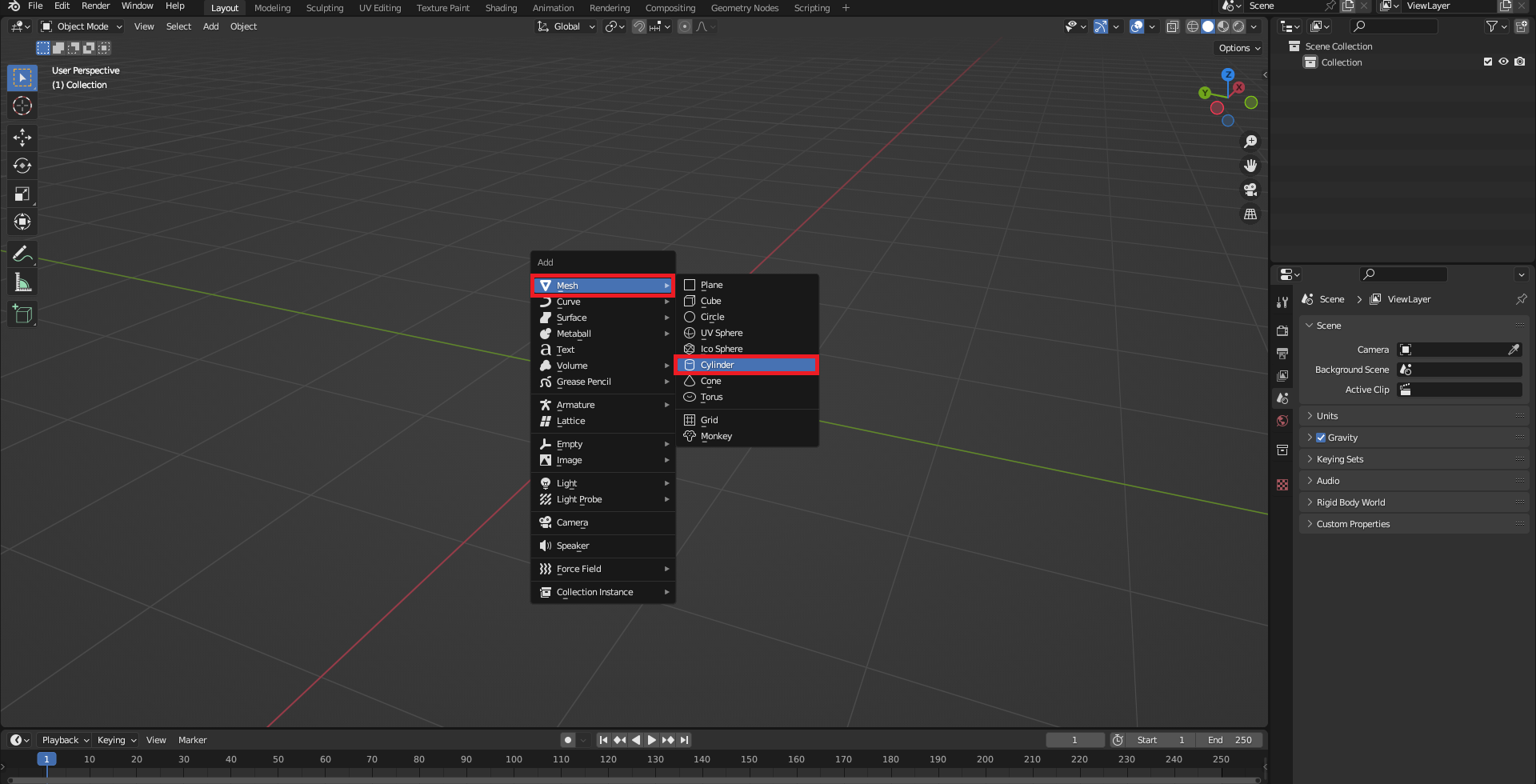Viewport: 1536px width, 784px height.
Task: Open the View Layer properties tab
Action: [x=1282, y=375]
